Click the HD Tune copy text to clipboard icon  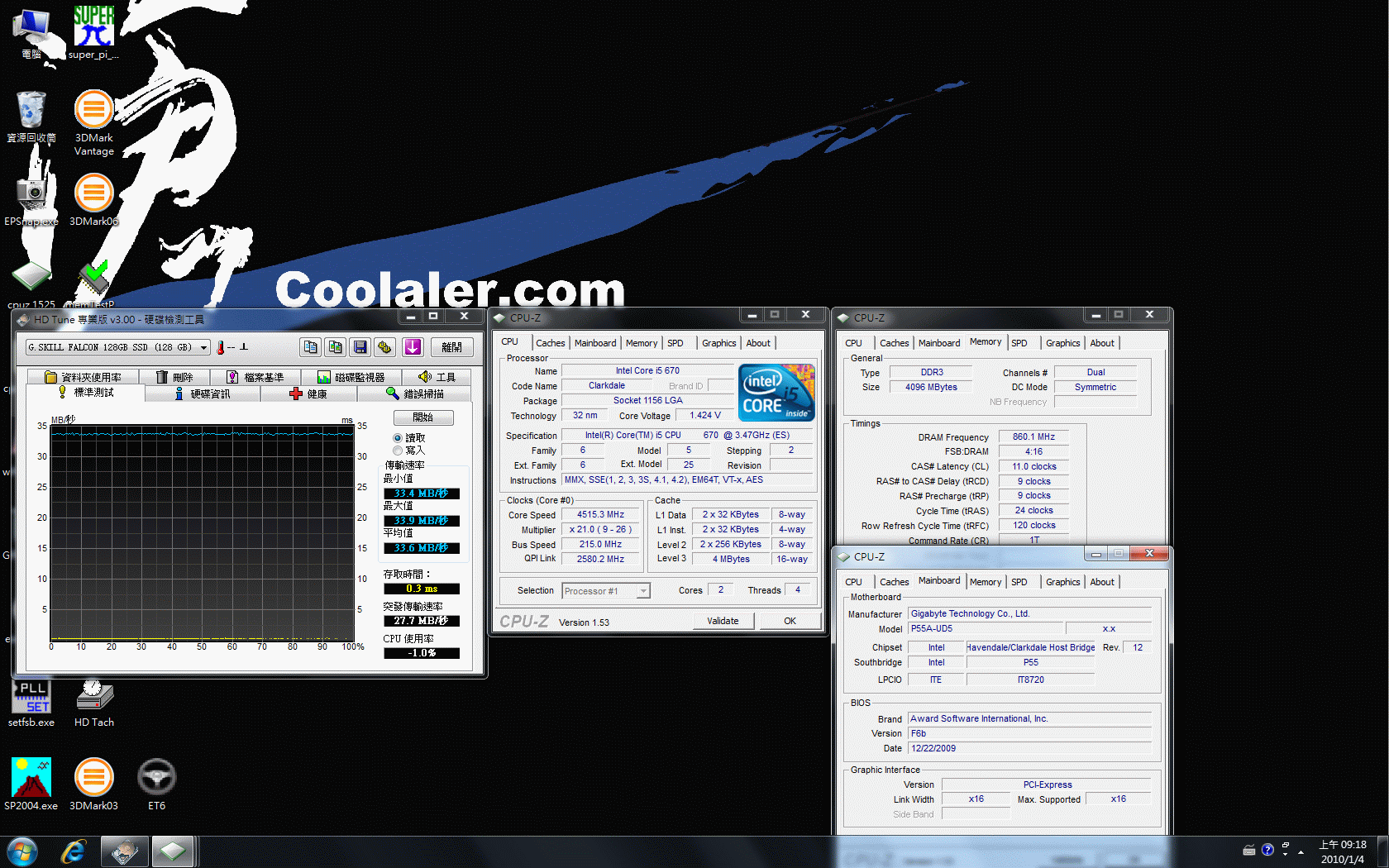point(310,347)
